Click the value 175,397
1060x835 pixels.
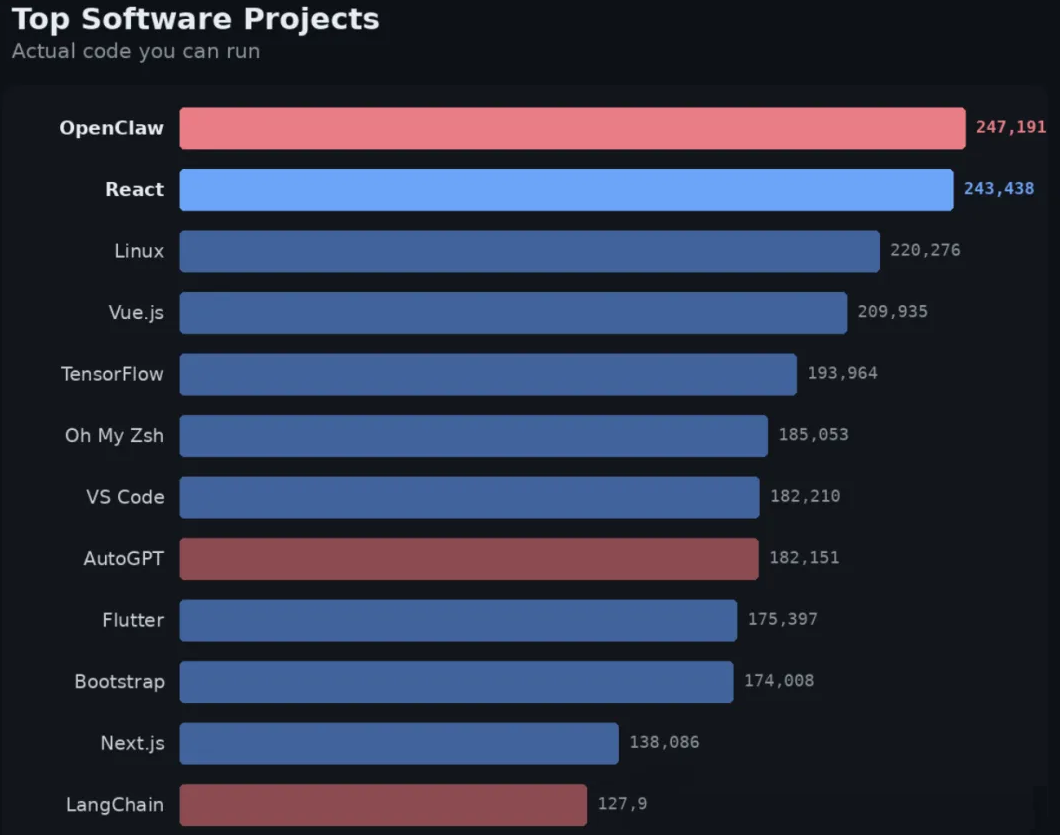pyautogui.click(x=782, y=619)
